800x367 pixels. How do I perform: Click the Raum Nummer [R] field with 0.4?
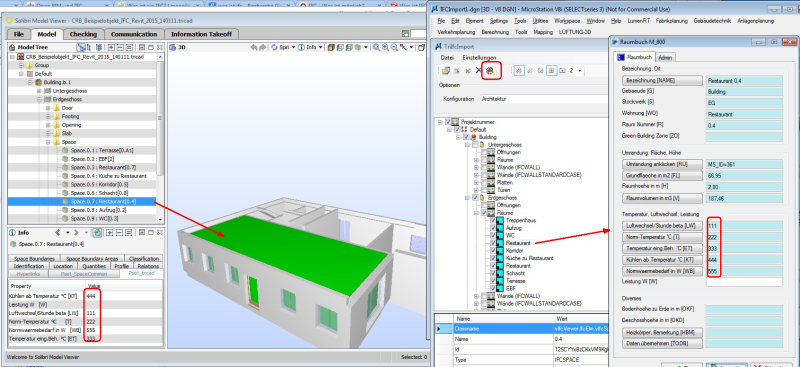coord(744,125)
